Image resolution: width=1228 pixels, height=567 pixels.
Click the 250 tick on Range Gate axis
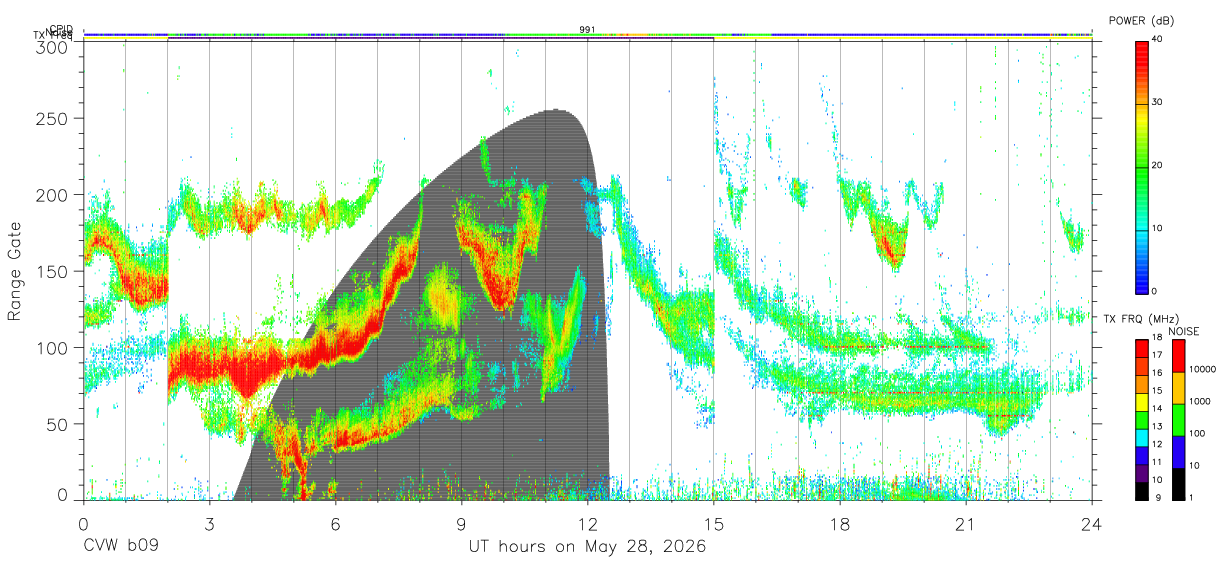(x=54, y=119)
